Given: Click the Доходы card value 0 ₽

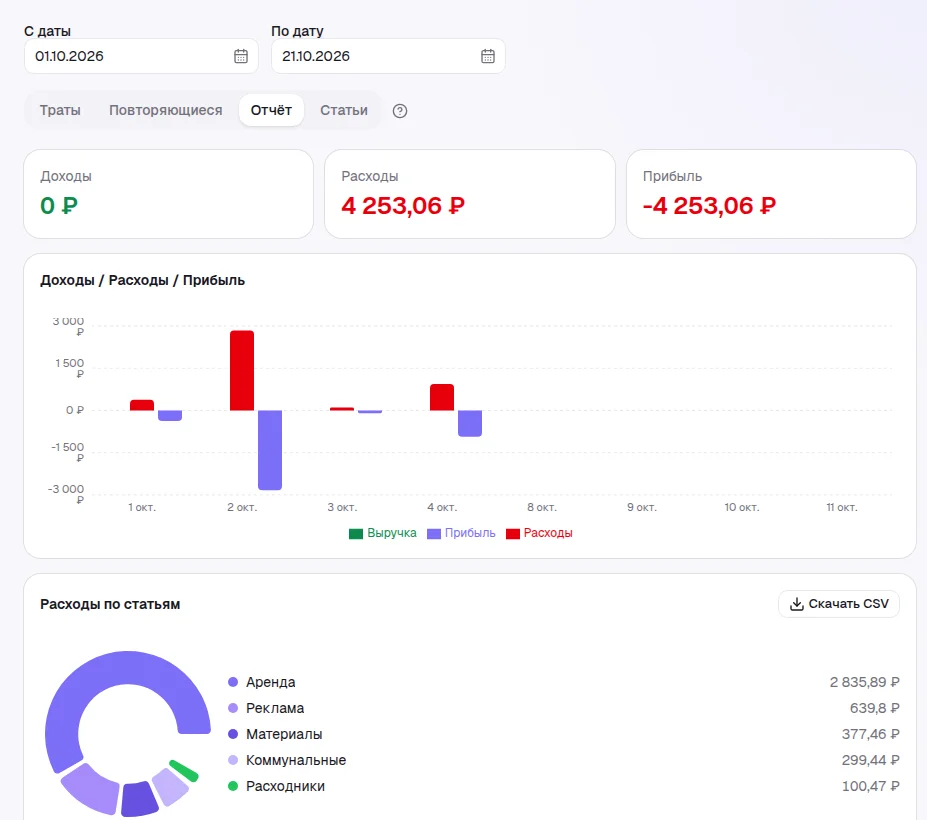Looking at the screenshot, I should point(59,206).
